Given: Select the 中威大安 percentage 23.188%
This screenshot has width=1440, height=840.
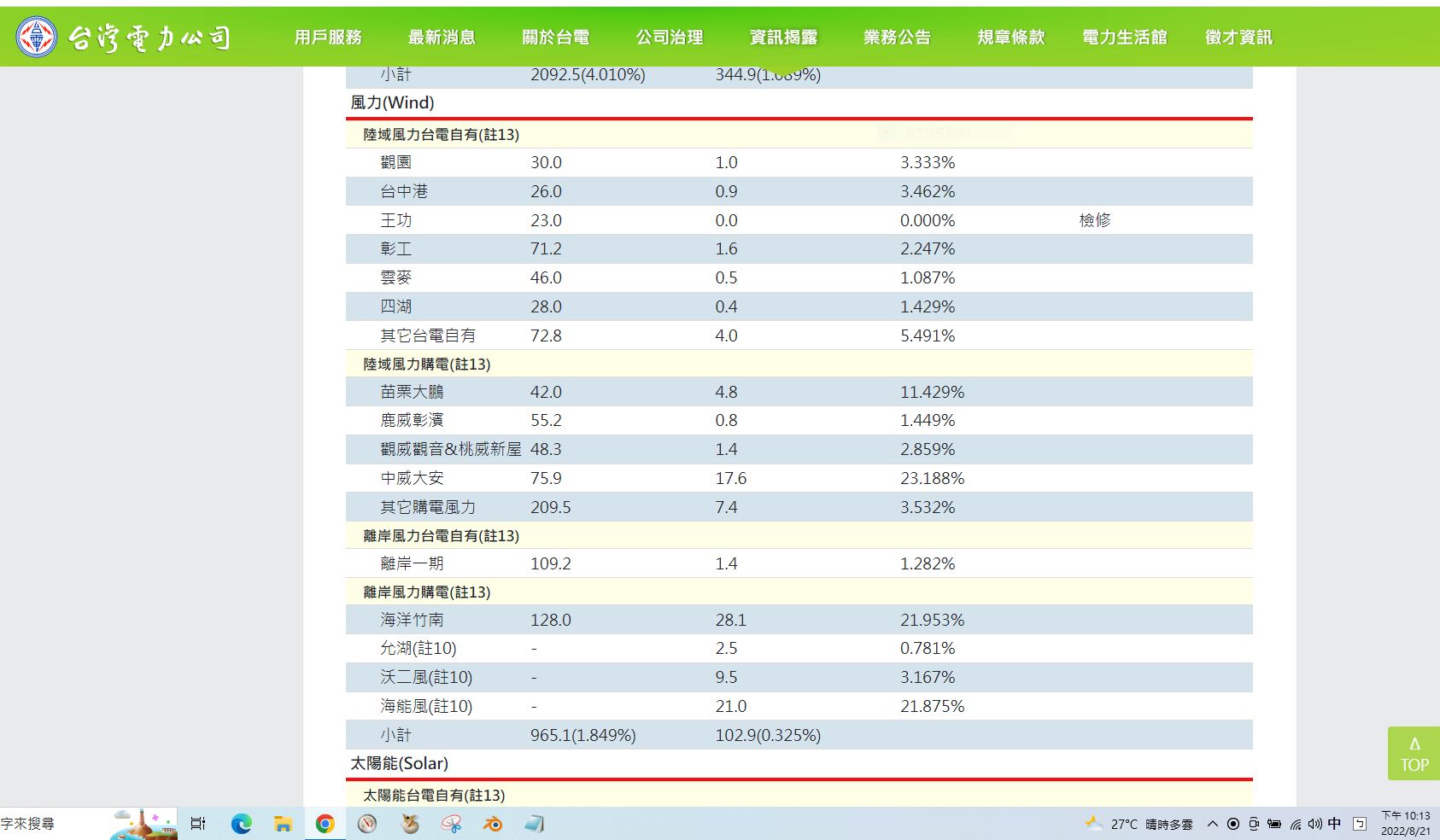Looking at the screenshot, I should [932, 478].
